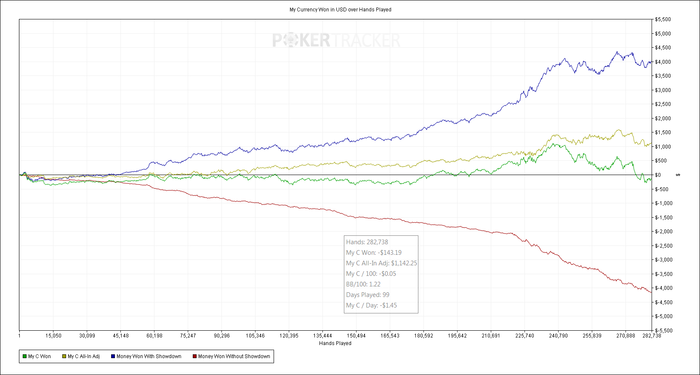The width and height of the screenshot is (700, 375).
Task: Click the y-axis label '$1,000'
Action: (662, 146)
